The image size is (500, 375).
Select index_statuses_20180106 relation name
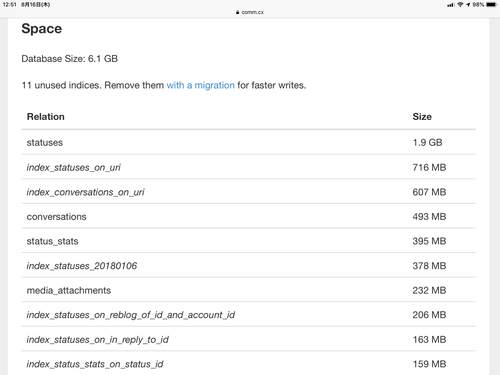tap(82, 266)
